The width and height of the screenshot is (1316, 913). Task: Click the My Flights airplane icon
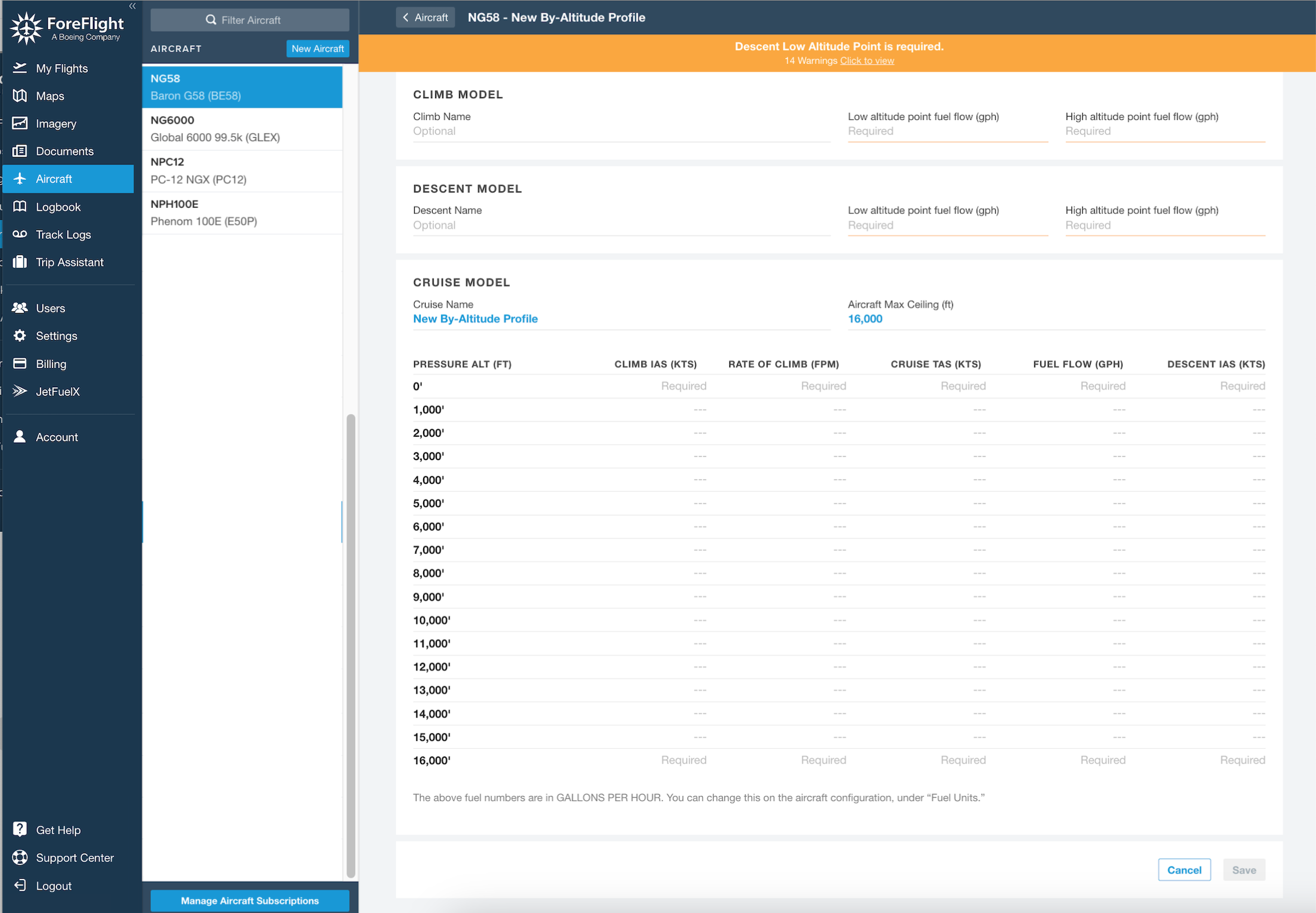20,68
